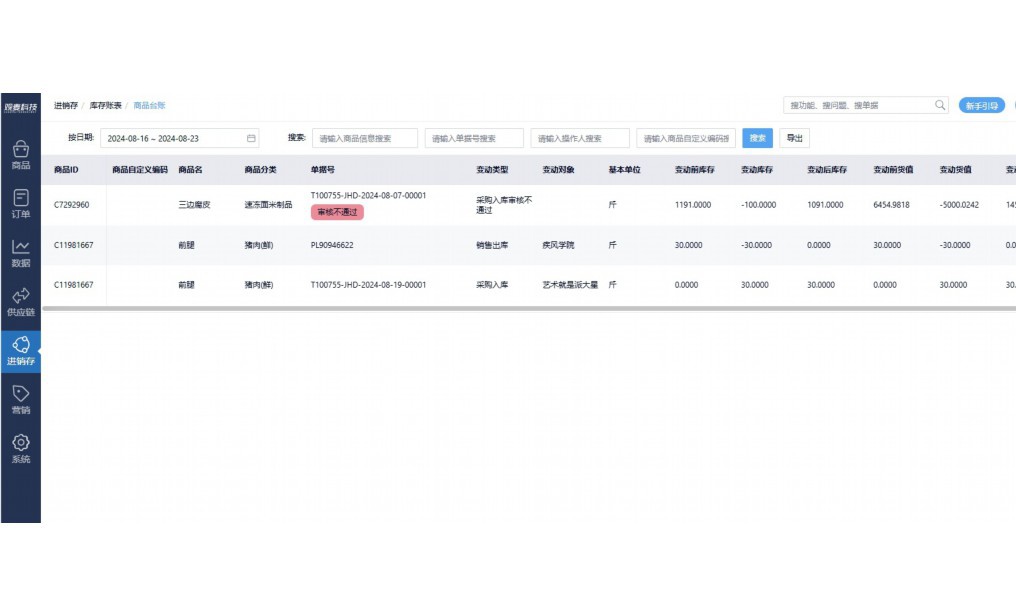Click document number T100755-JHD-2024-08-19-00001
Viewport: 1016px width, 616px height.
pos(368,284)
